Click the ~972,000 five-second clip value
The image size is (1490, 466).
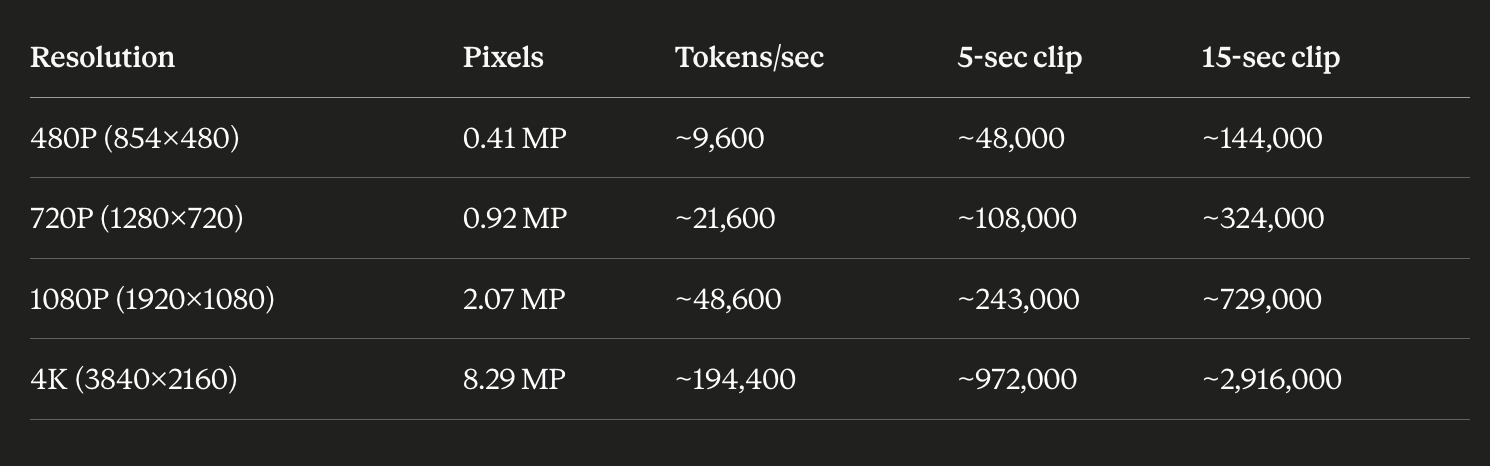click(x=1017, y=380)
